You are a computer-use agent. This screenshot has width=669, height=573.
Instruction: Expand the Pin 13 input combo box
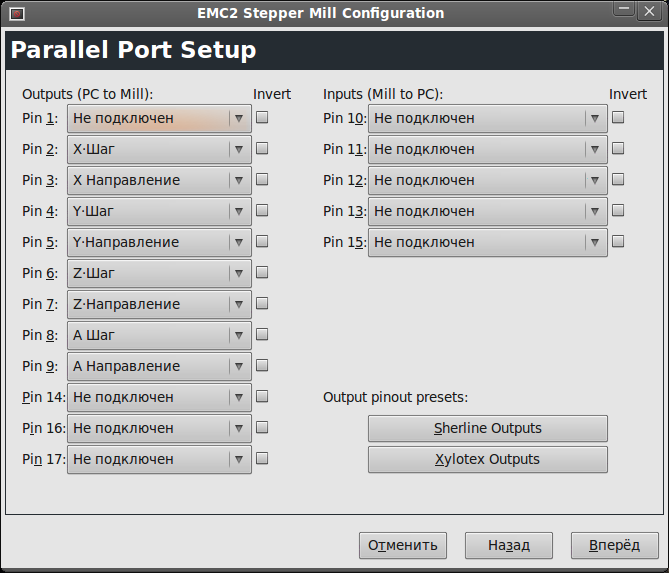coord(487,212)
